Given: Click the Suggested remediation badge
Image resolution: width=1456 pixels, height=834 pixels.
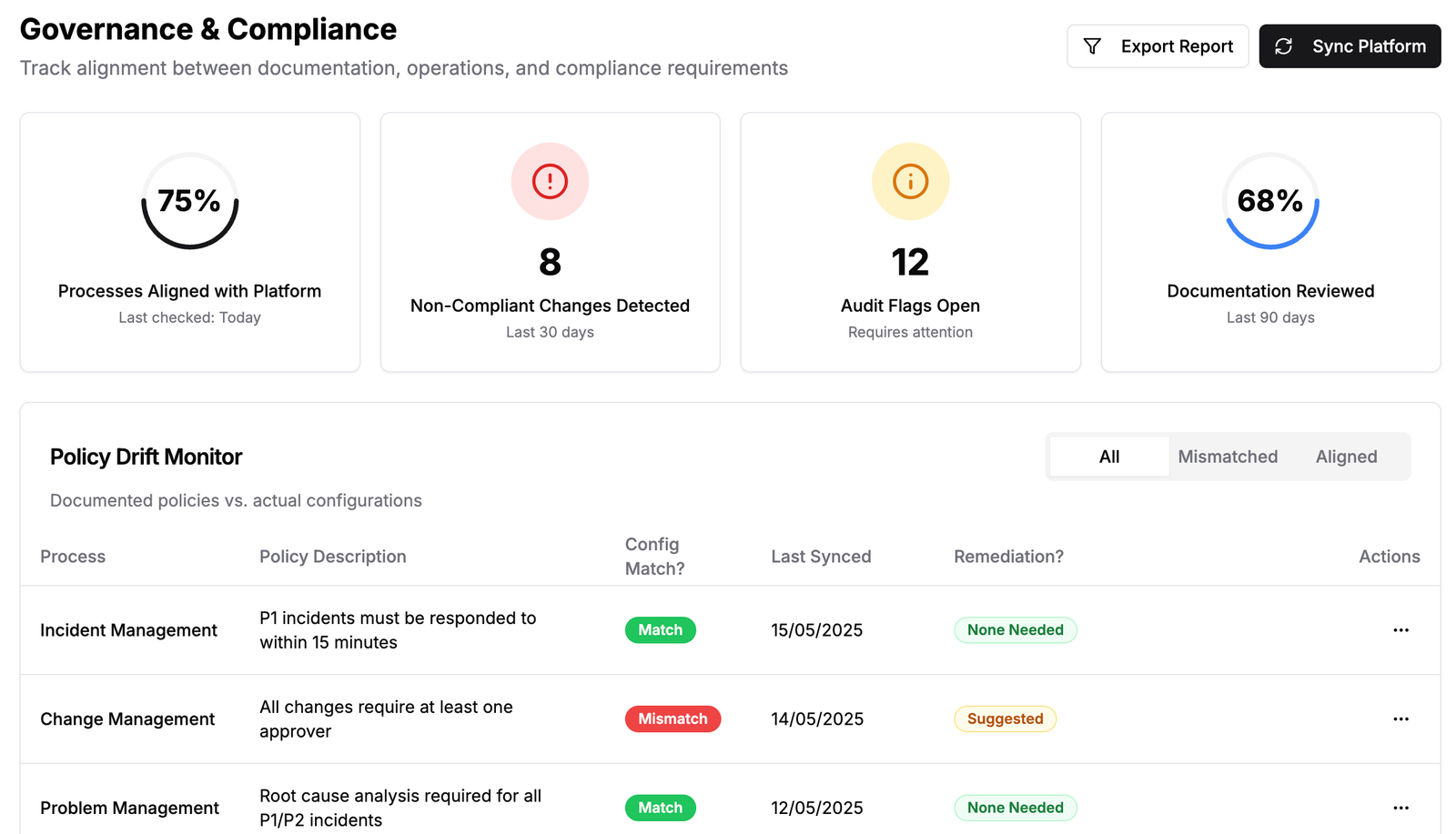Looking at the screenshot, I should [1005, 718].
